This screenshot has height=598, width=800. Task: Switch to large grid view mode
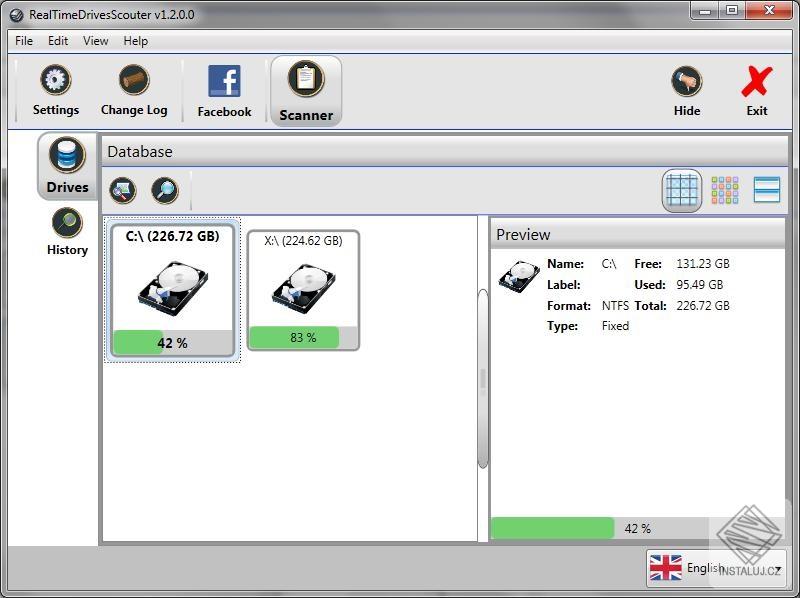682,189
